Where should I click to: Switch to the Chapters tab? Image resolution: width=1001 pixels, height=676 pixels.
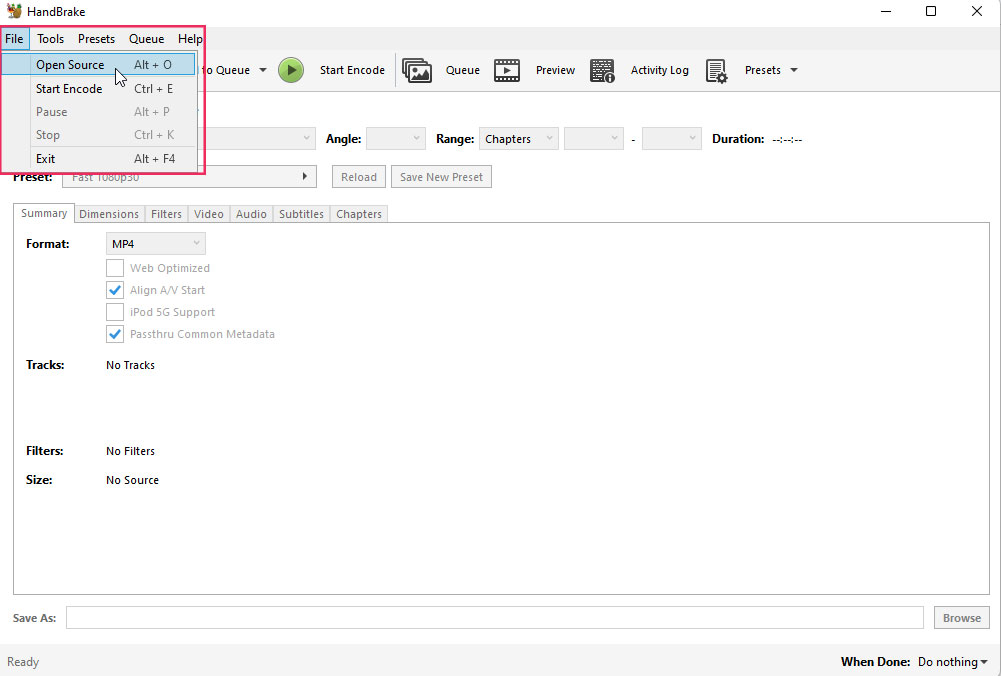(x=359, y=214)
